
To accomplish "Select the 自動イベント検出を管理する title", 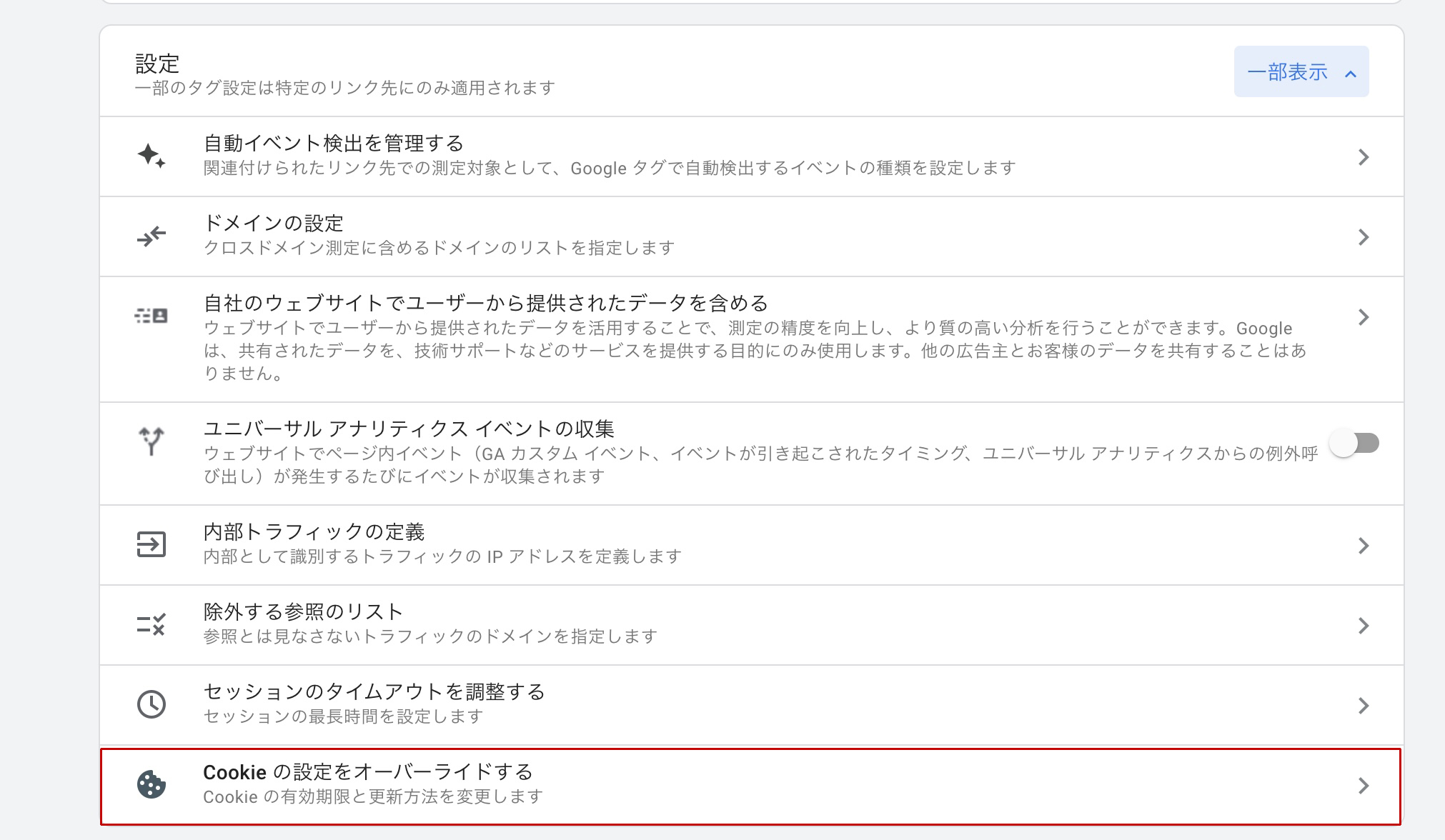I will click(x=334, y=144).
